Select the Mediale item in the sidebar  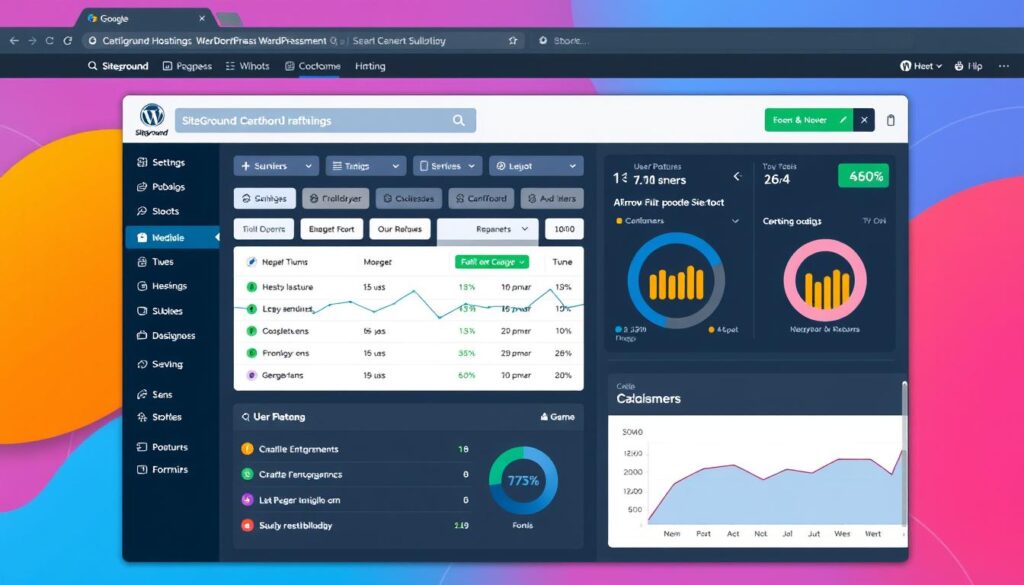tap(170, 237)
